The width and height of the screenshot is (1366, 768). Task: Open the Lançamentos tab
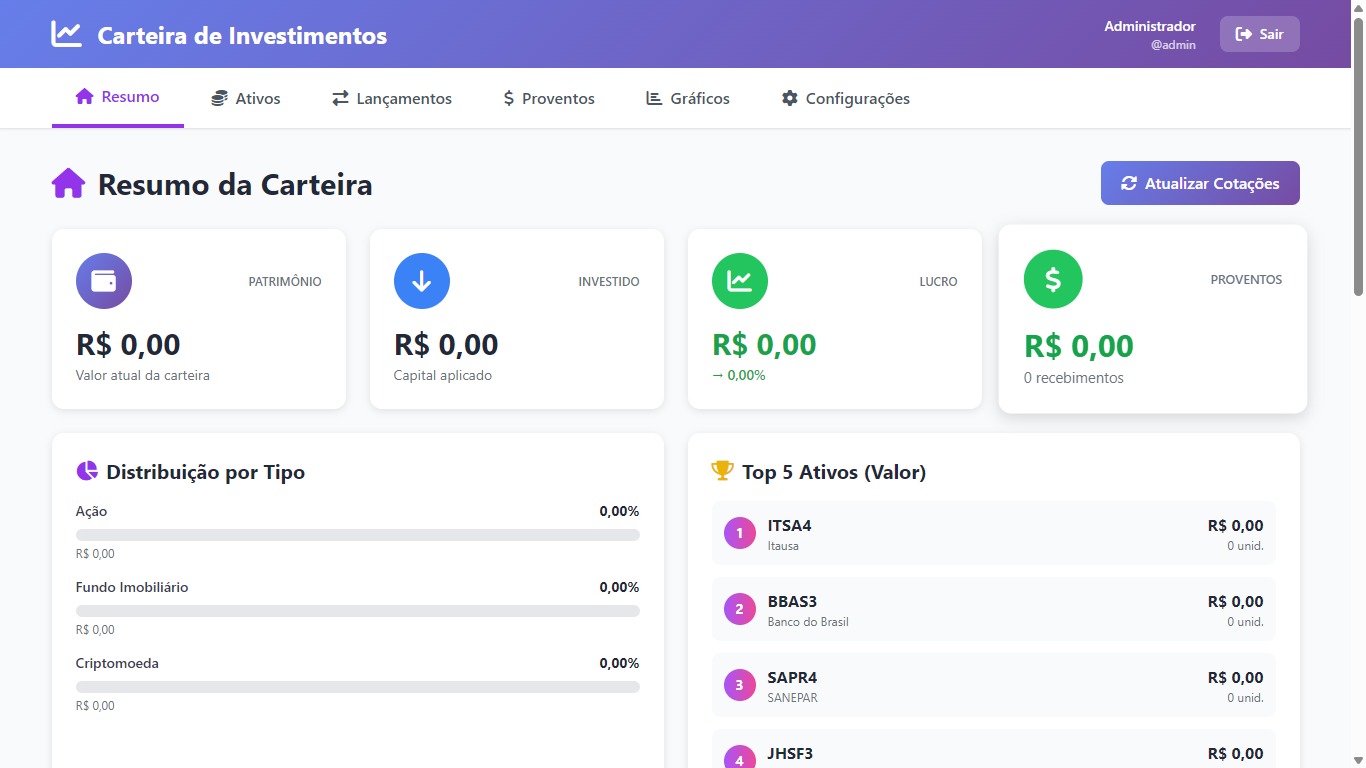tap(391, 98)
